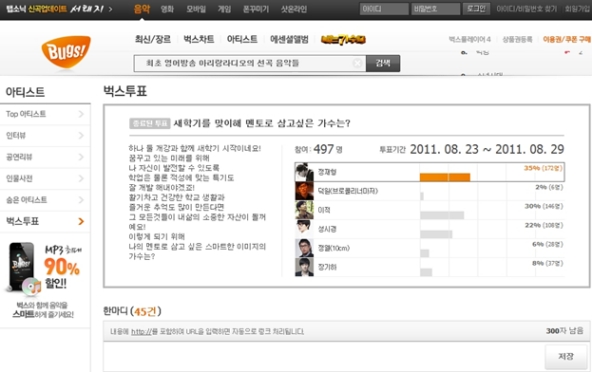Click the 종료된 투표 badge

pos(150,123)
